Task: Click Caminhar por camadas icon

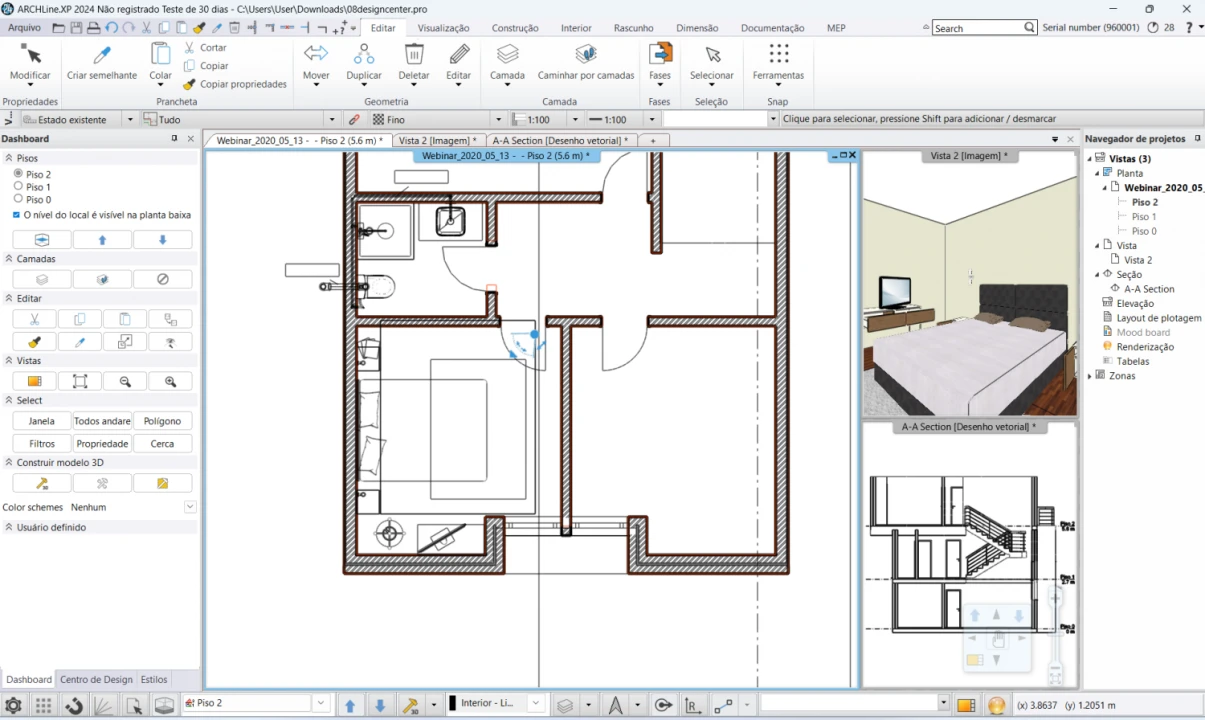Action: point(586,55)
